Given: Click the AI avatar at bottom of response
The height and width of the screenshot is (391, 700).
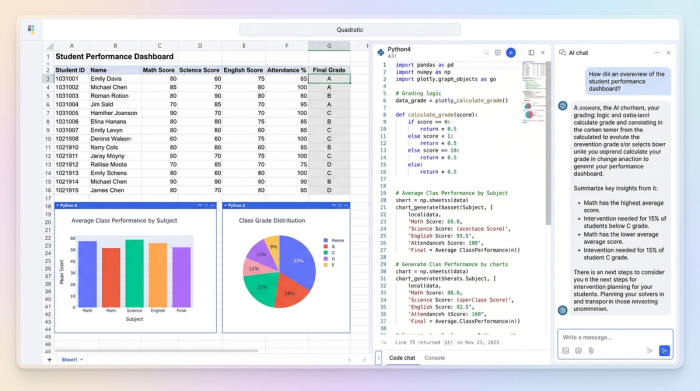Looking at the screenshot, I should [x=562, y=310].
